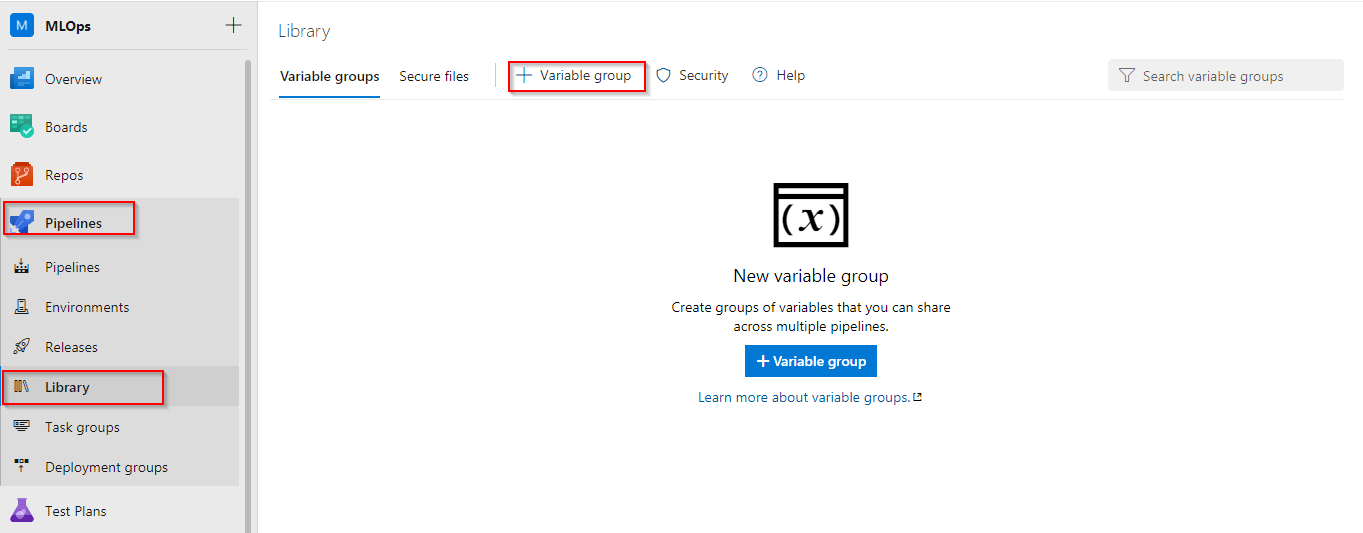Open Task groups in the sidebar

click(120, 427)
